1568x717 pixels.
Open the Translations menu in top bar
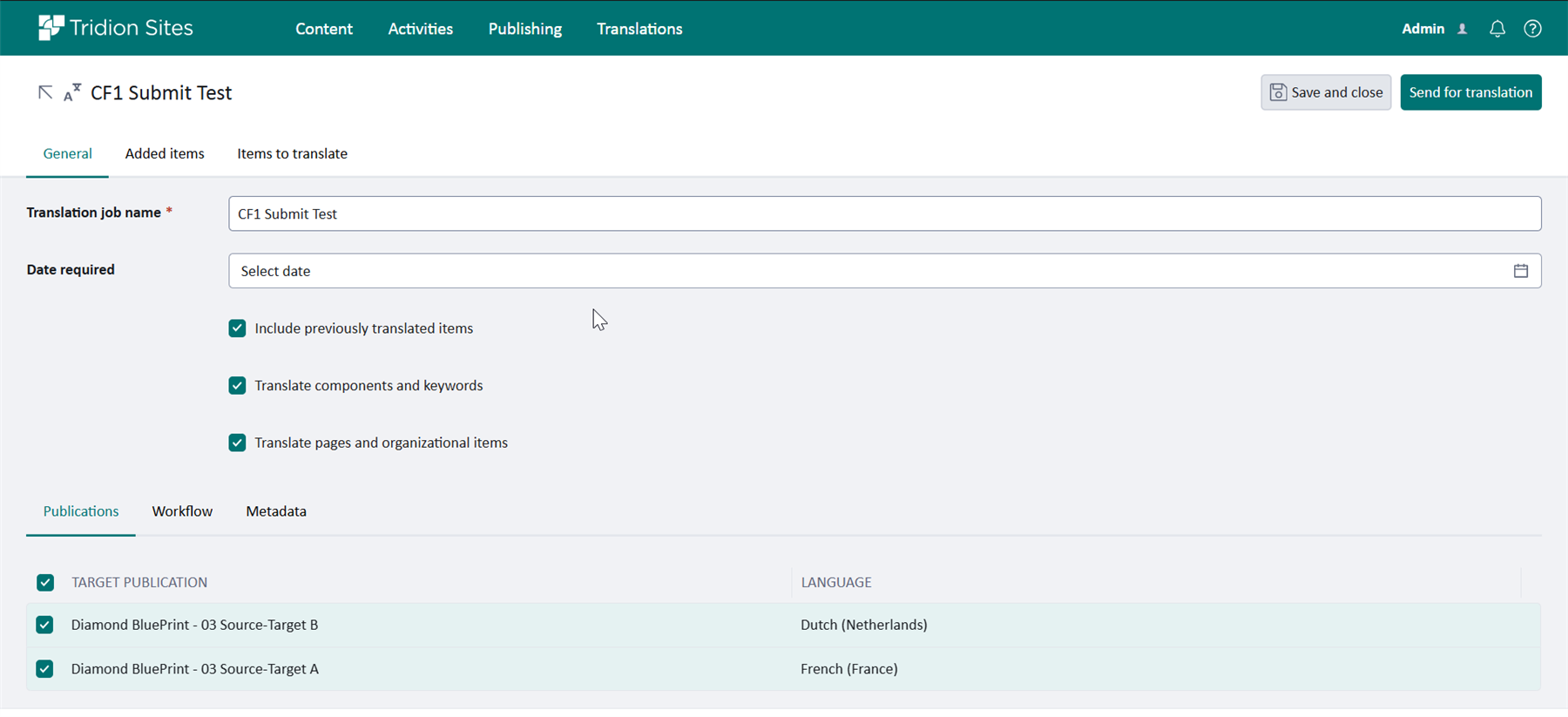[x=639, y=29]
